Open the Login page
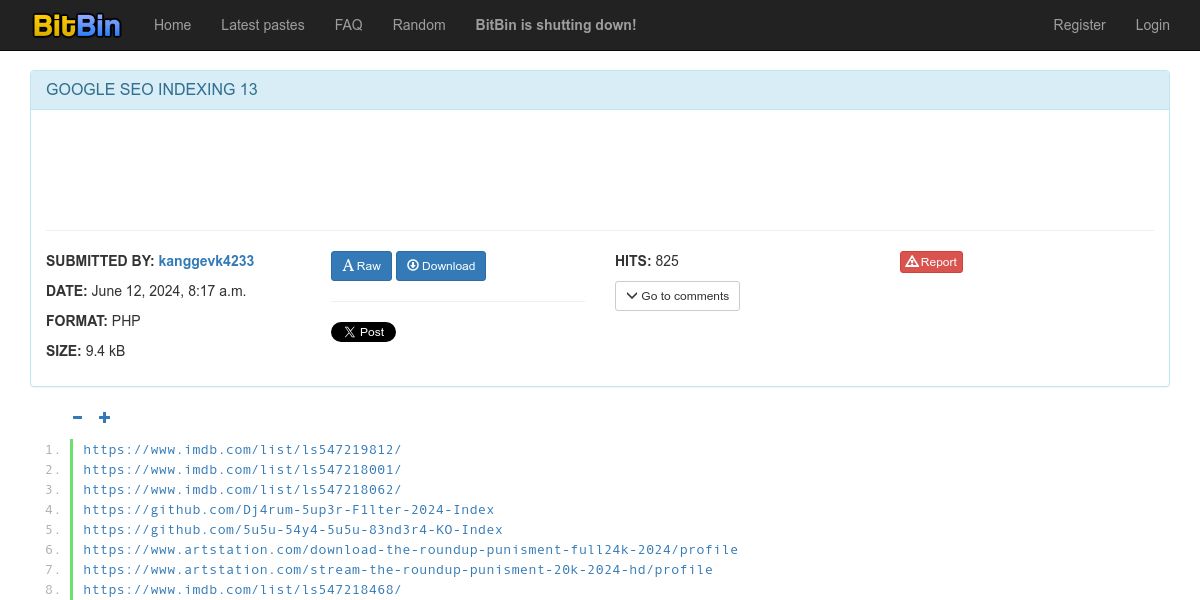This screenshot has width=1200, height=600. [1152, 25]
